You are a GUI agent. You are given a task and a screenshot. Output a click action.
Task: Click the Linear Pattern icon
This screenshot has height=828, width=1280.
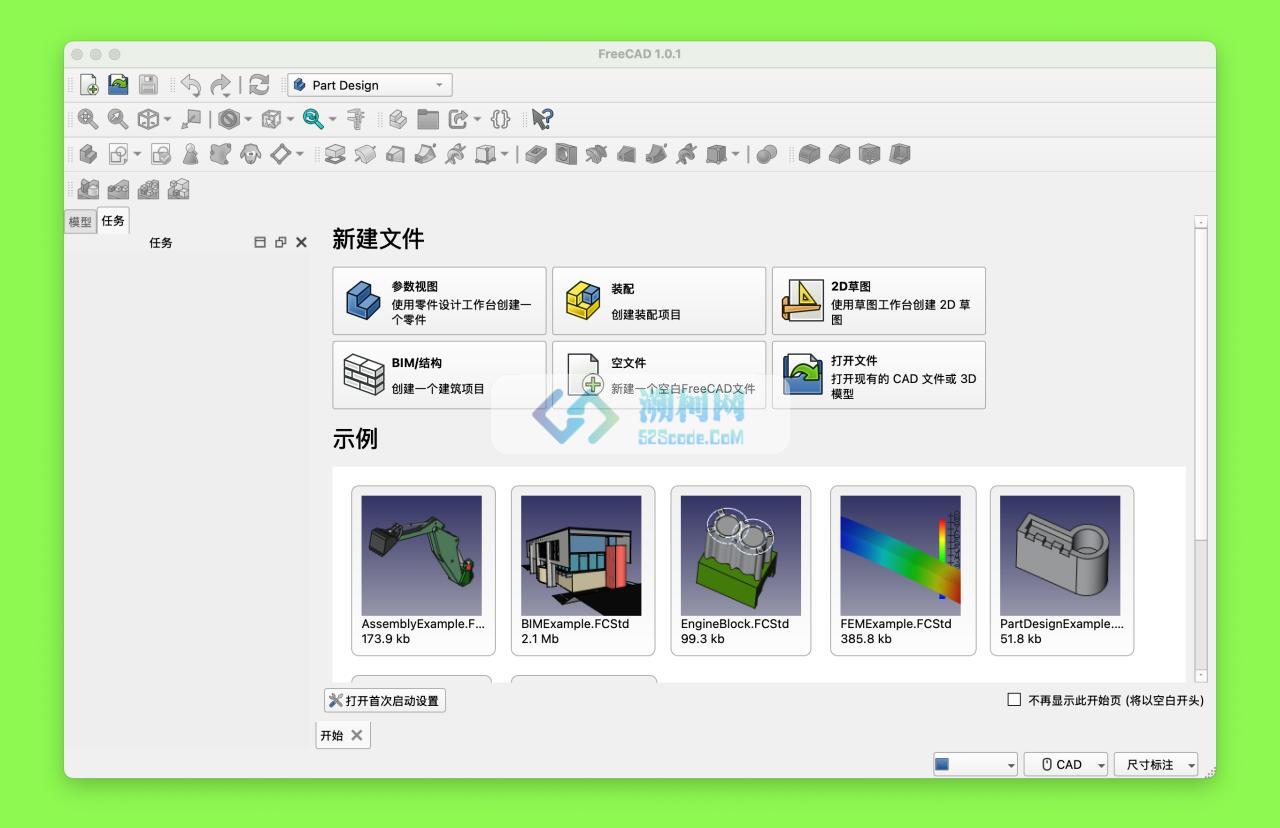(x=118, y=189)
